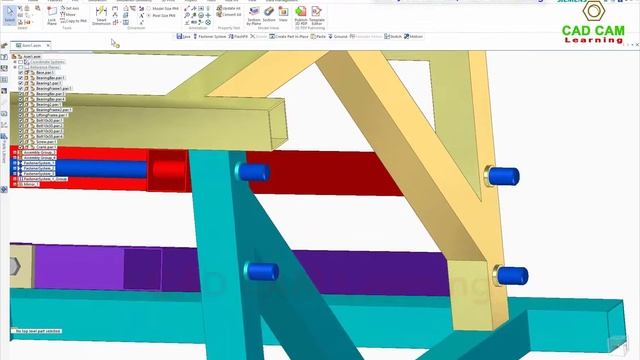Viewport: 640px width, 360px height.
Task: Close the Asm1.asm document tab
Action: coord(48,45)
